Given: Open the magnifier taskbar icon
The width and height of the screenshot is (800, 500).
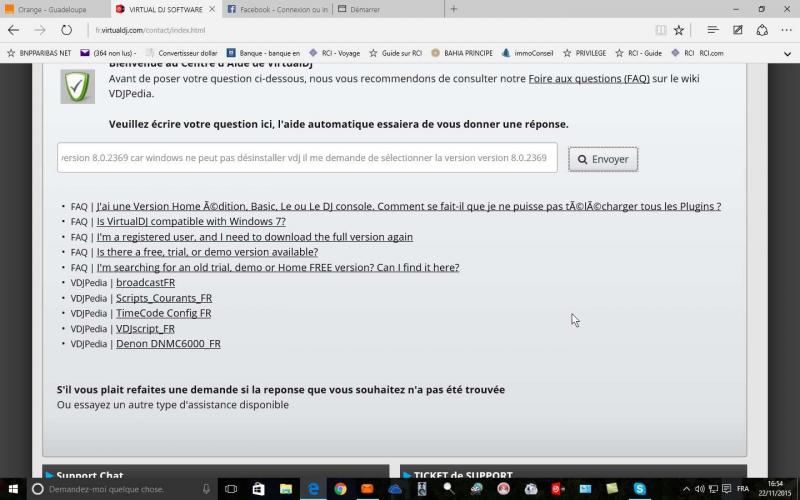Looking at the screenshot, I should [449, 489].
